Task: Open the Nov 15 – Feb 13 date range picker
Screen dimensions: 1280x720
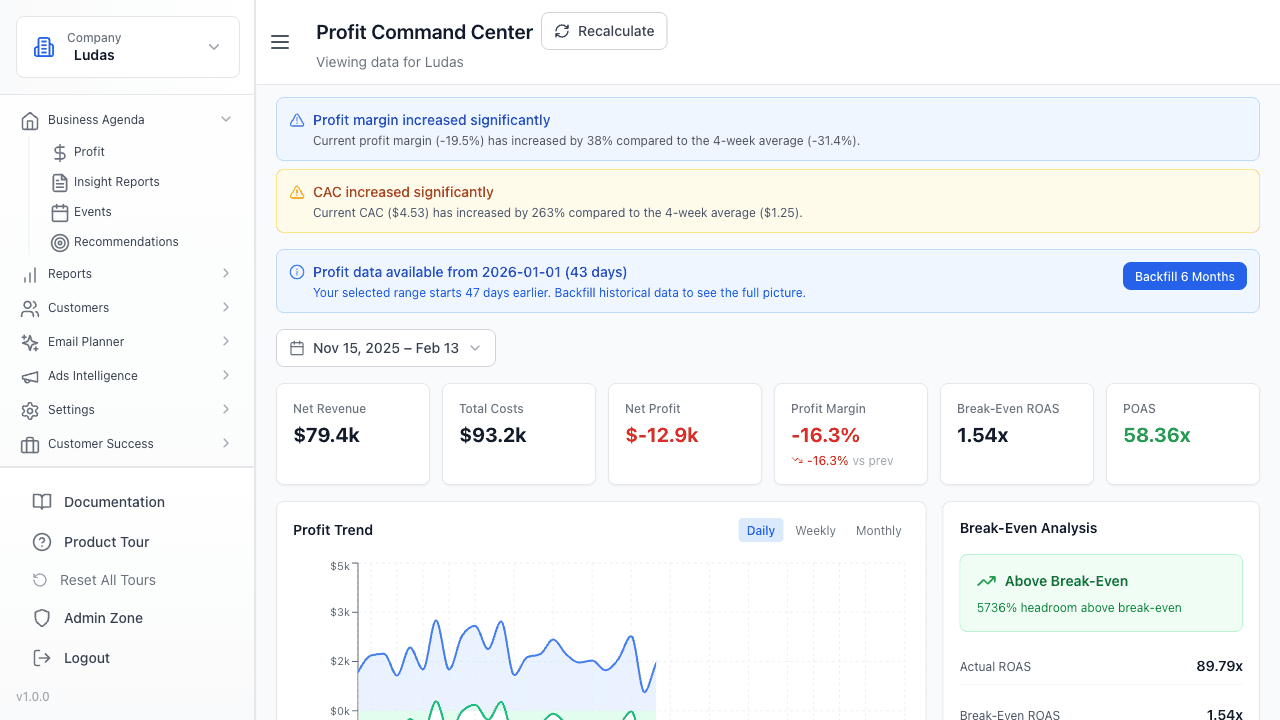Action: [x=385, y=347]
